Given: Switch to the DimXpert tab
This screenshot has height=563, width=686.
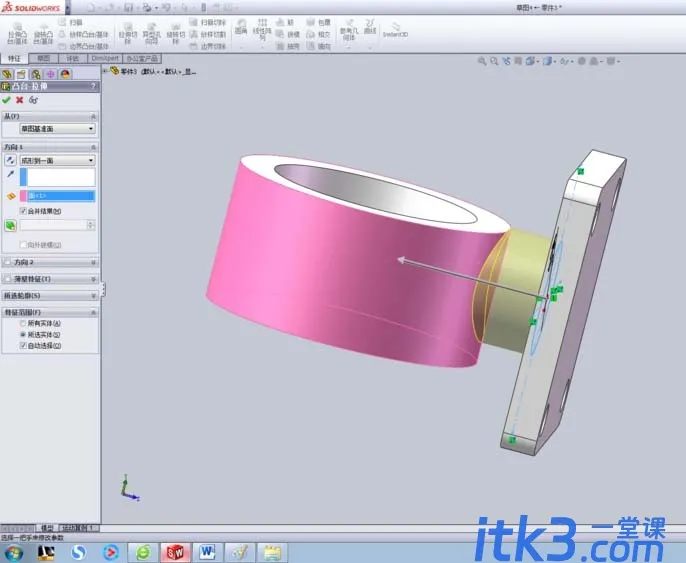Looking at the screenshot, I should point(105,58).
